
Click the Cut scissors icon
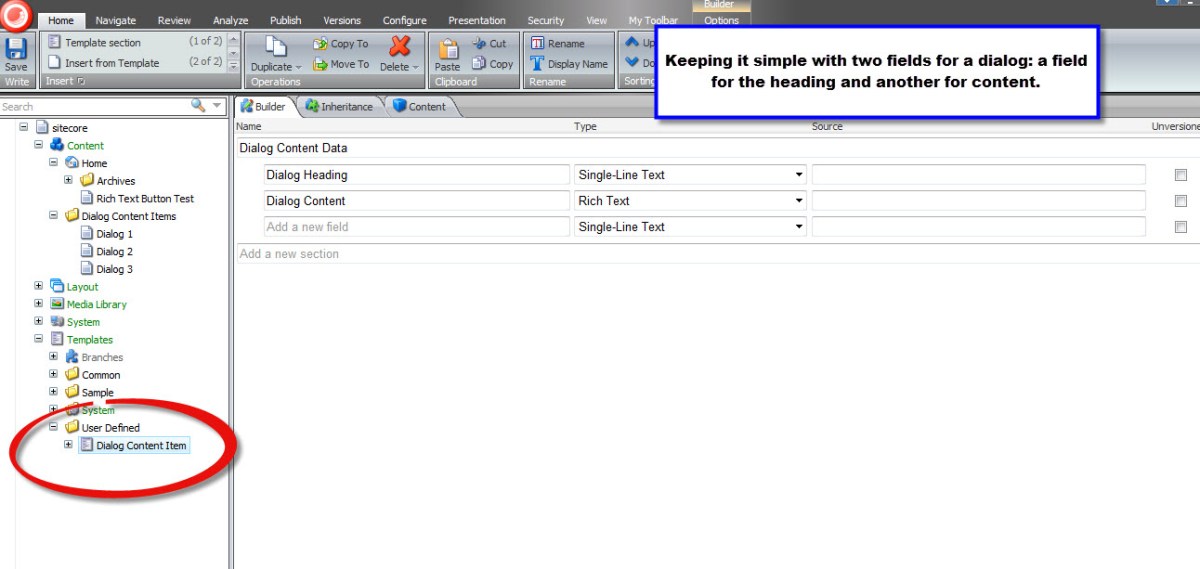478,44
